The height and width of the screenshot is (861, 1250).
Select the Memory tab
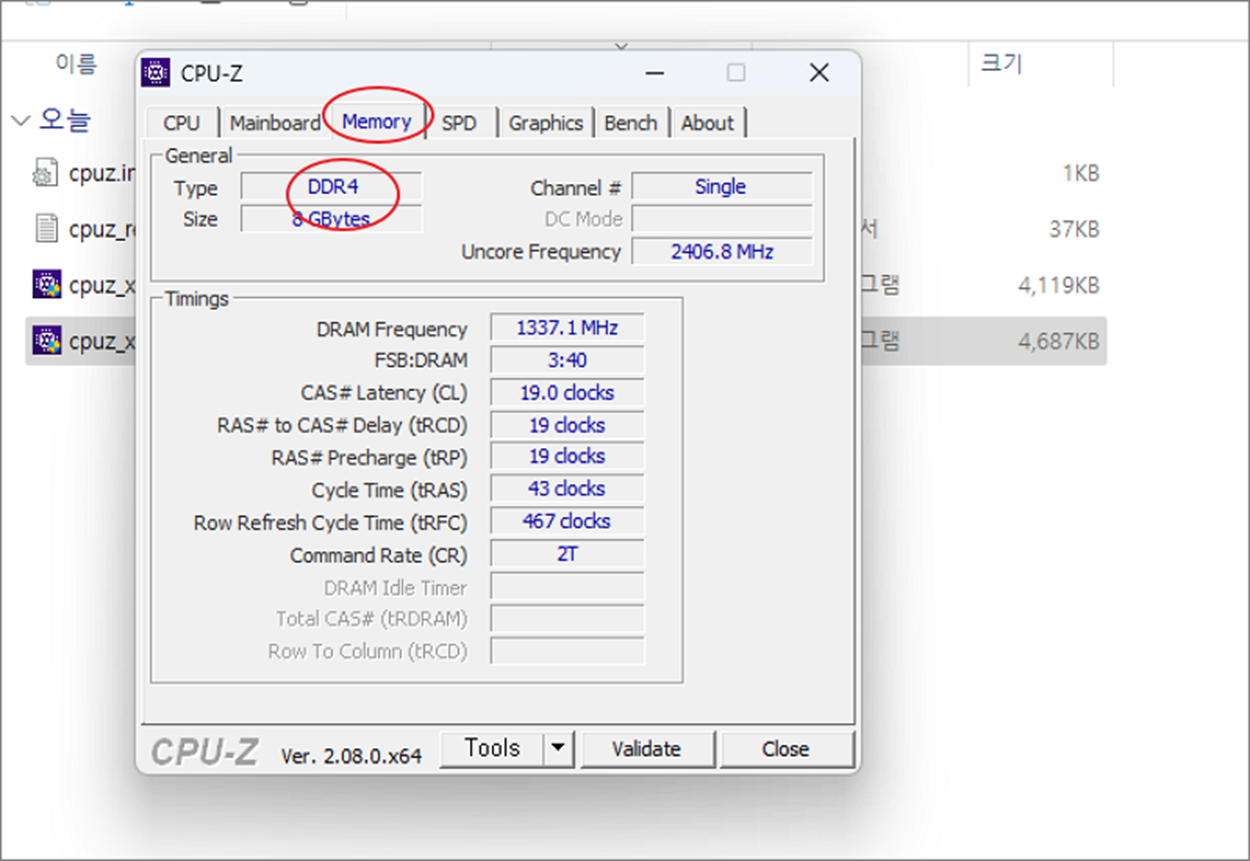(x=377, y=121)
